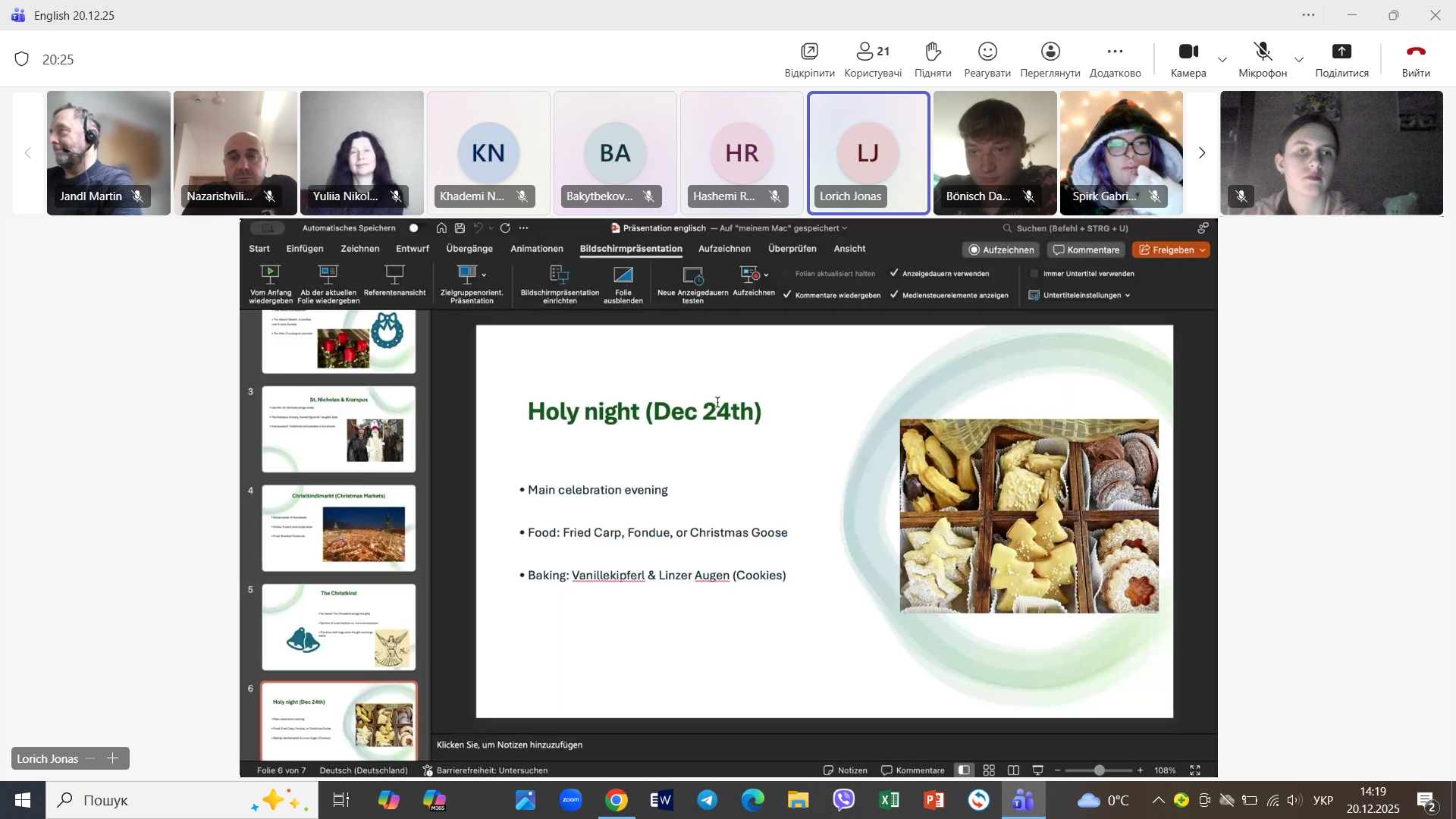Switch to the Entwurf ribbon tab
The height and width of the screenshot is (819, 1456).
[412, 249]
